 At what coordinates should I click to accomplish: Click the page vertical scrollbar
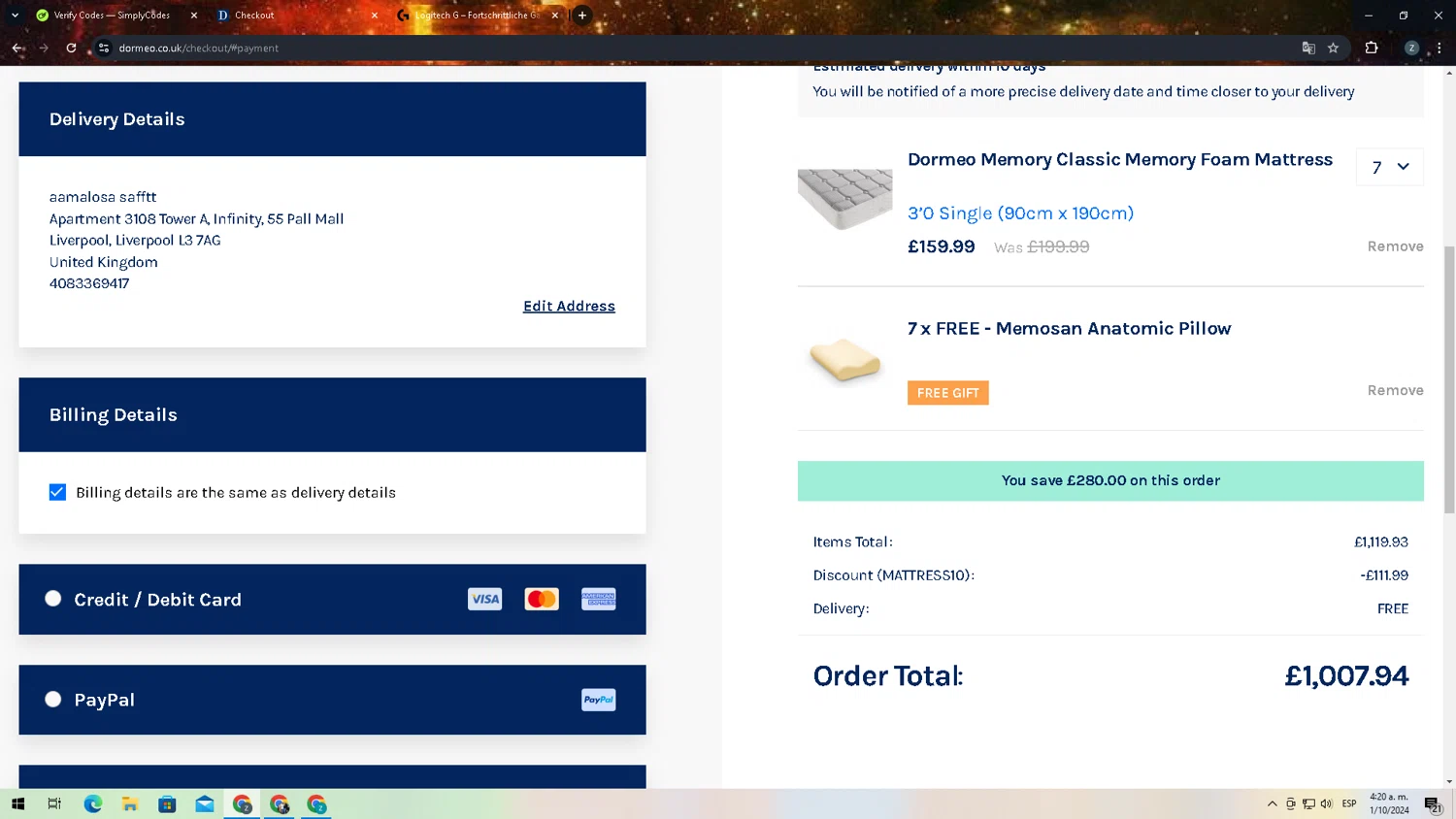click(x=1449, y=378)
